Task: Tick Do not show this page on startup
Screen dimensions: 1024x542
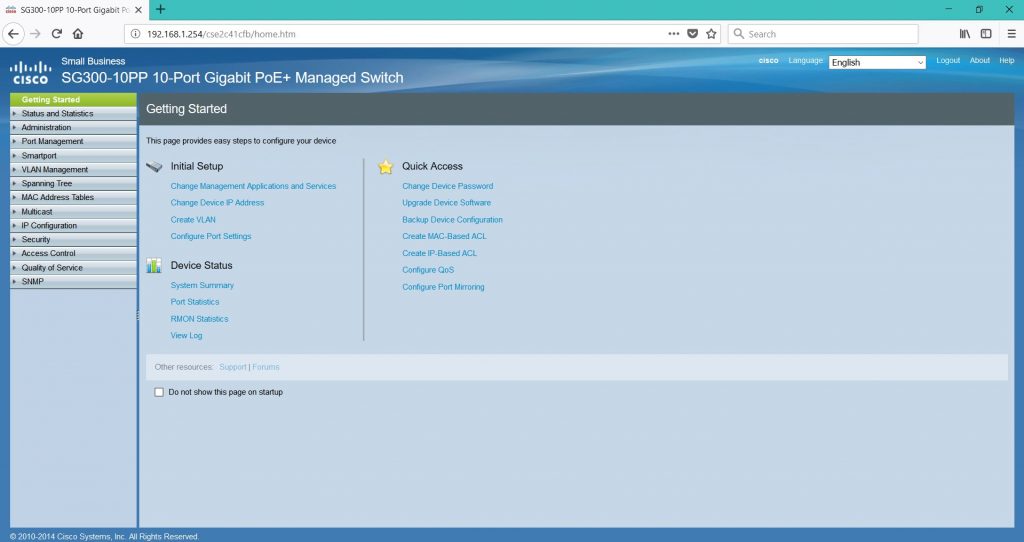Action: click(159, 392)
